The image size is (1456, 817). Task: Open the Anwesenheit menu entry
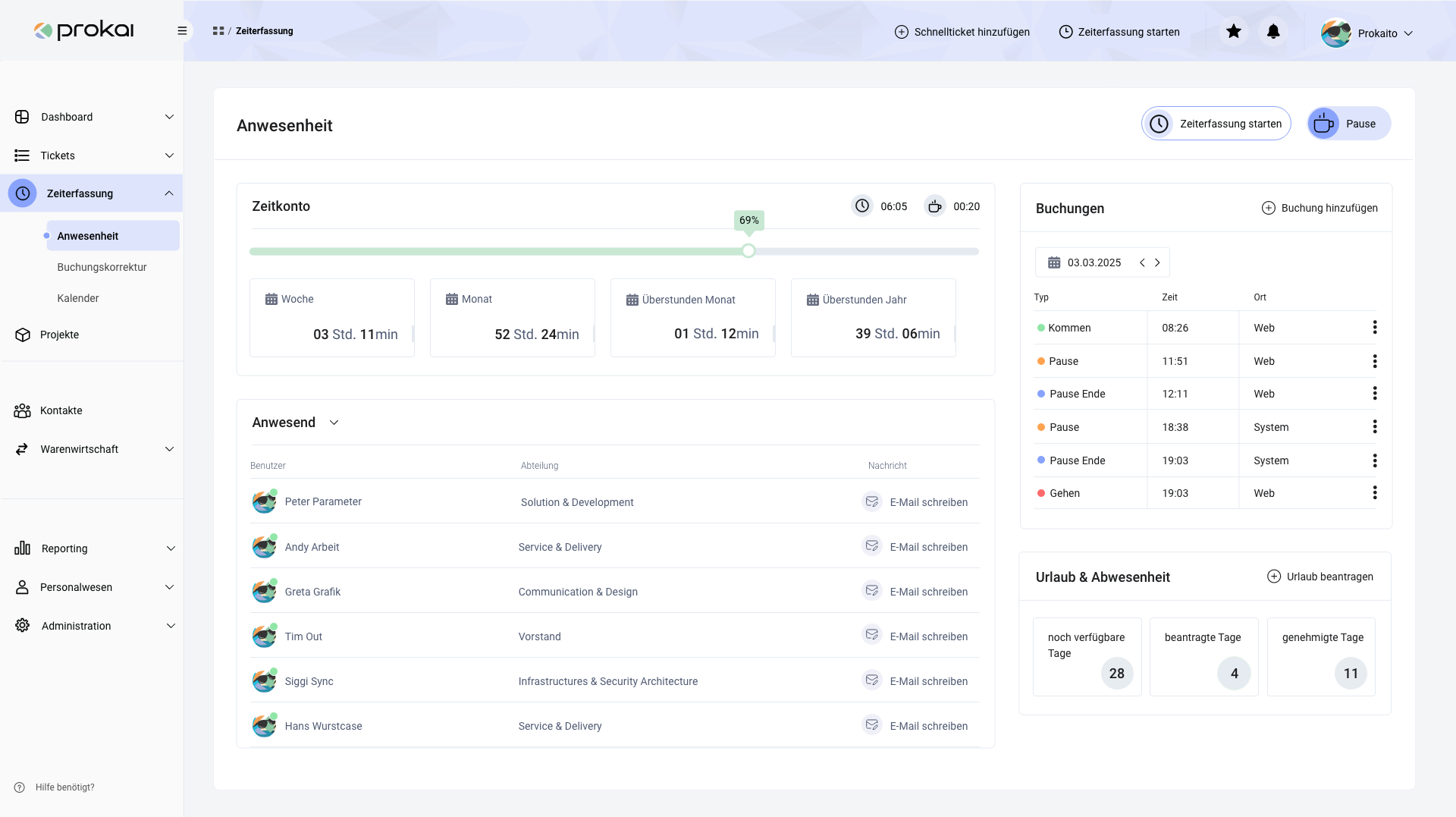(x=87, y=235)
